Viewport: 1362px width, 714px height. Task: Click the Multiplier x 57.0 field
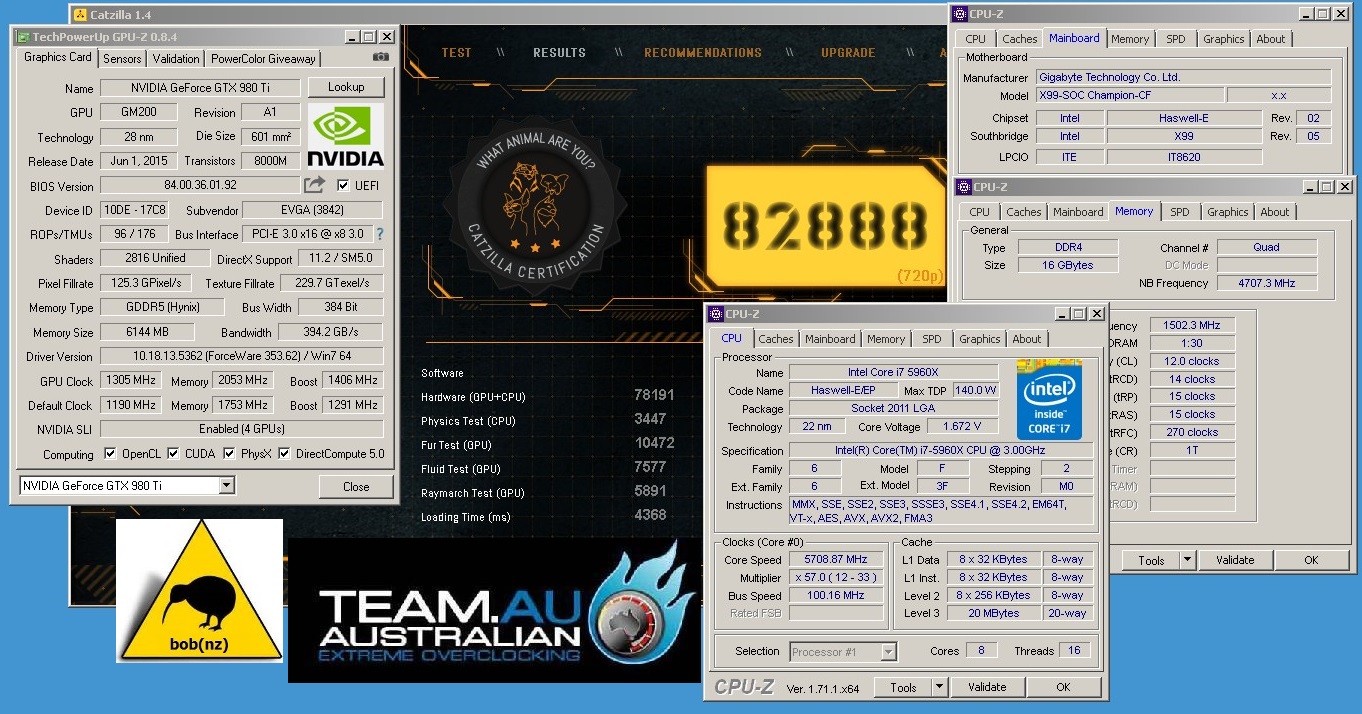(837, 578)
